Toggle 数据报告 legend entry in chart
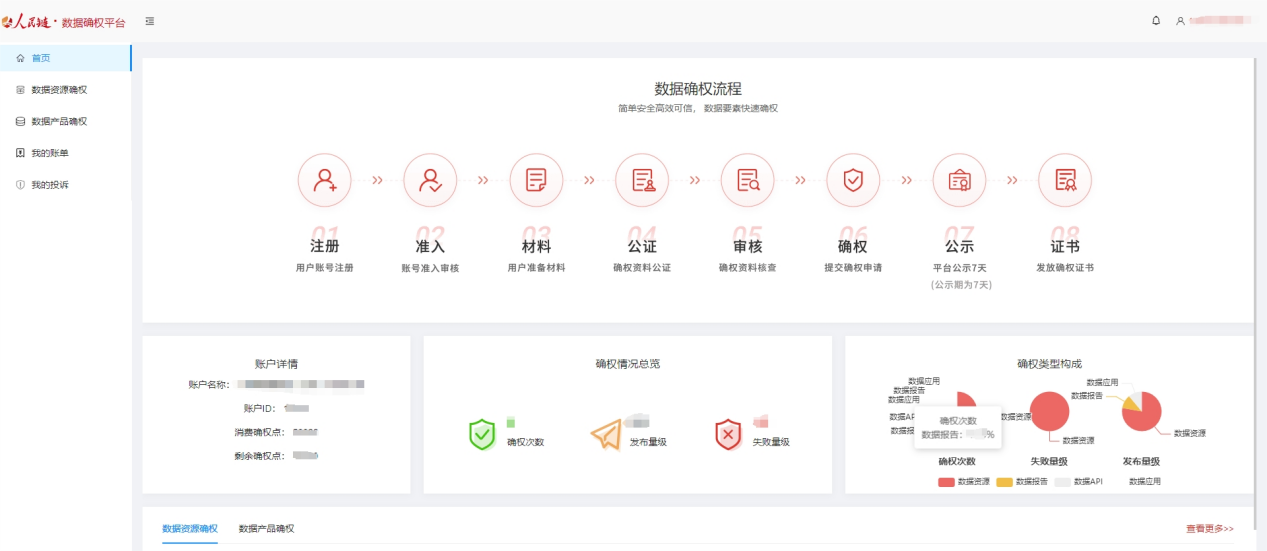Viewport: 1267px width, 551px height. pos(1022,481)
